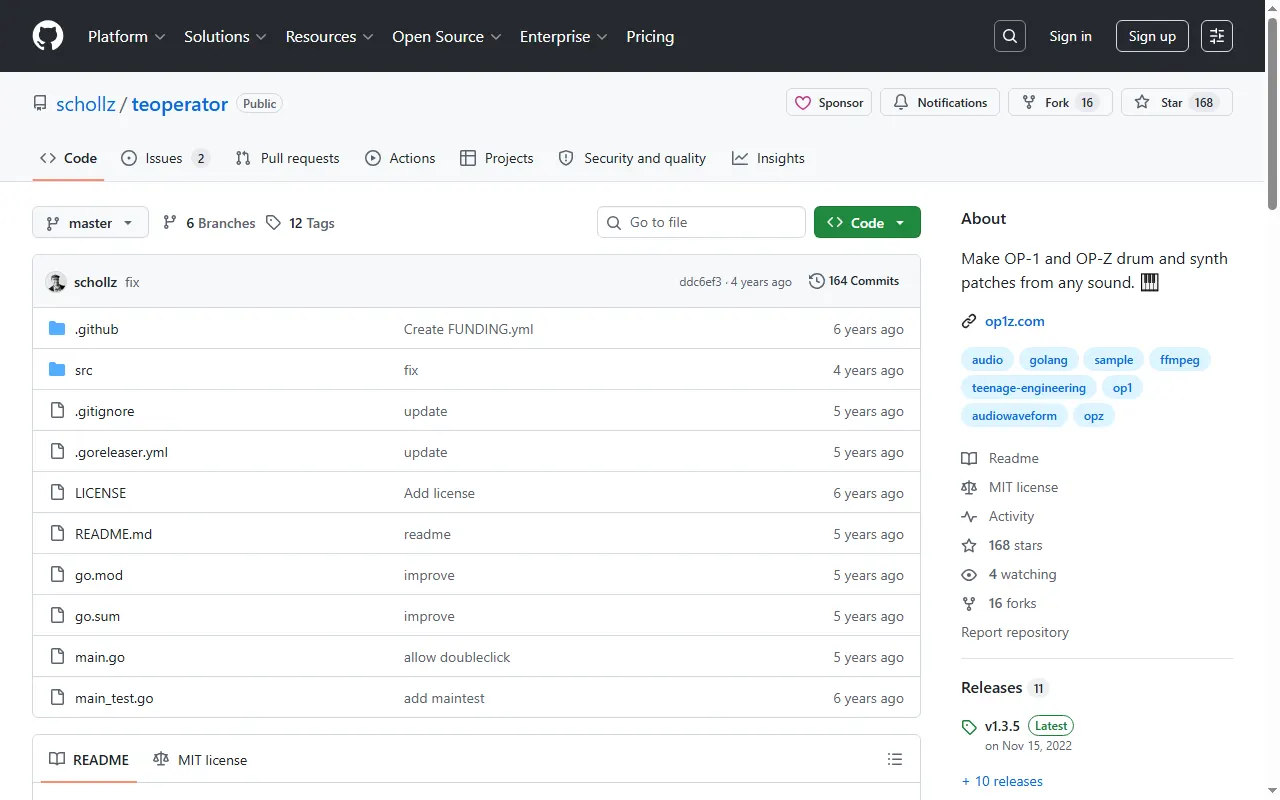Screen dimensions: 1280x800
Task: Expand the Platform menu
Action: click(x=126, y=36)
